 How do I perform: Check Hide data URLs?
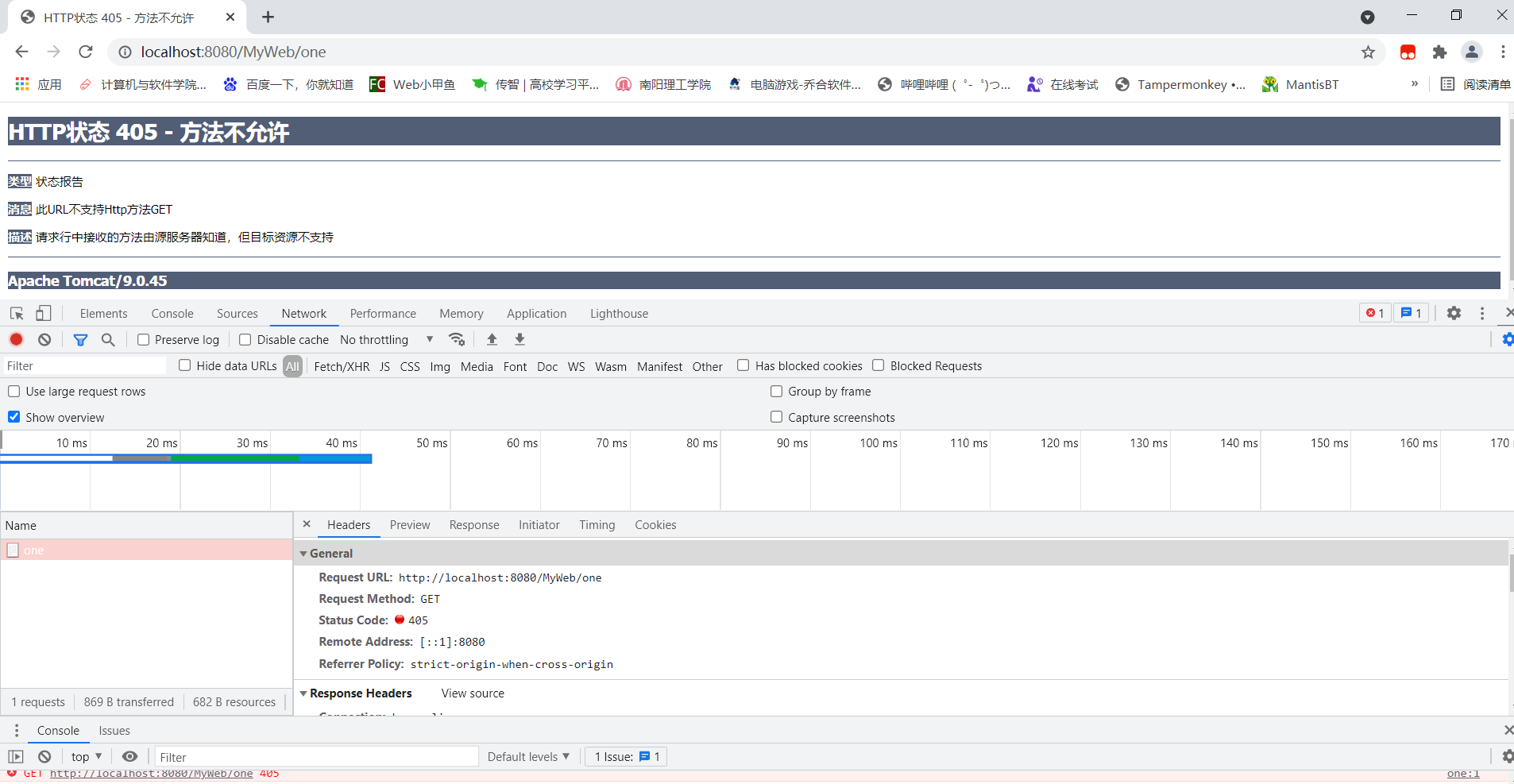pos(184,365)
